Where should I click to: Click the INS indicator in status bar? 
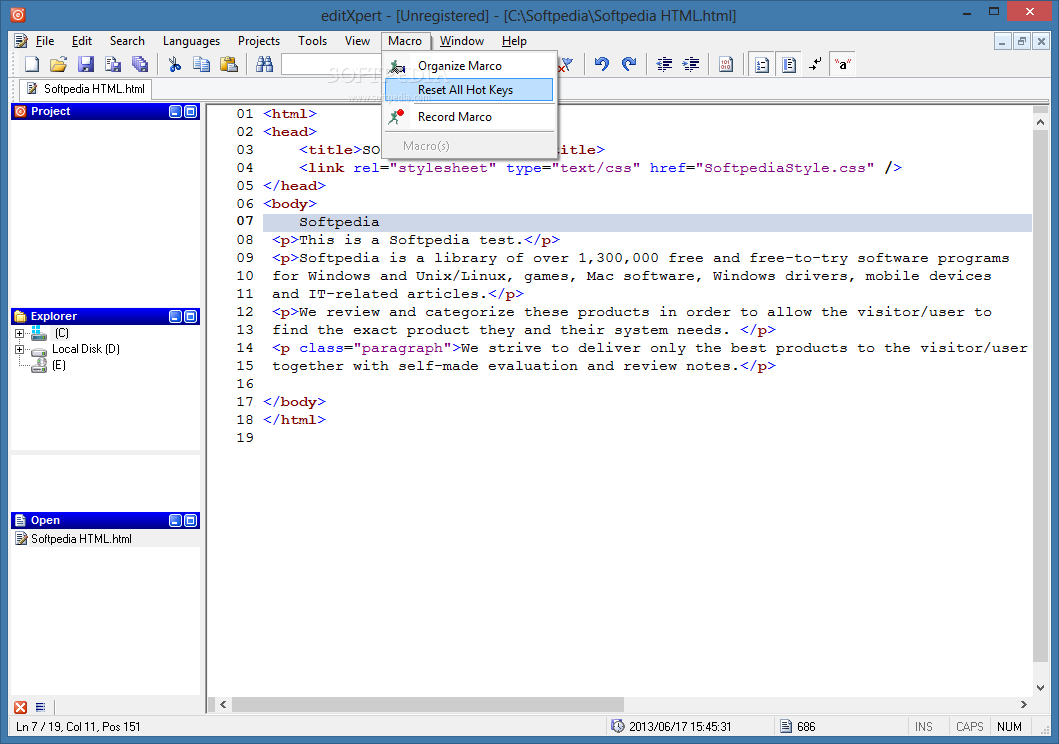pos(923,726)
